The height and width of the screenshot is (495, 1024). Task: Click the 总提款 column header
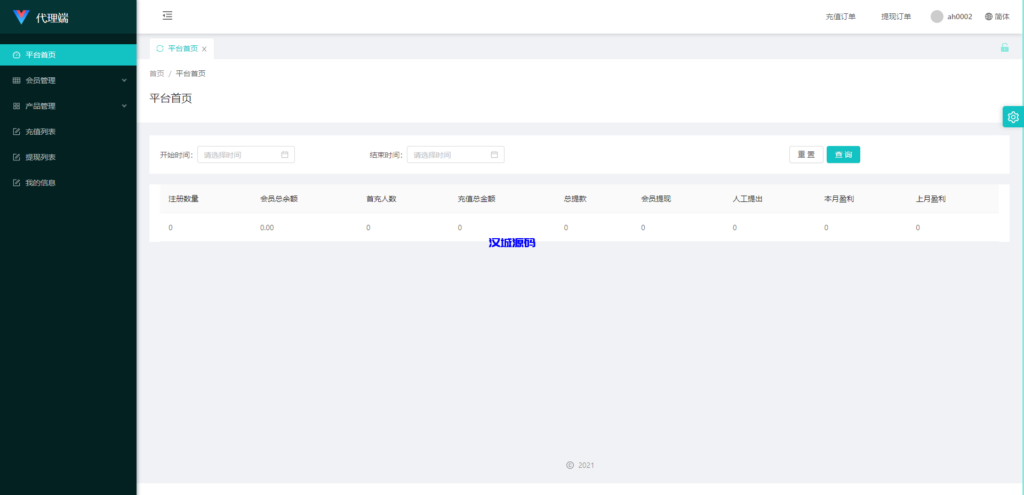click(575, 199)
